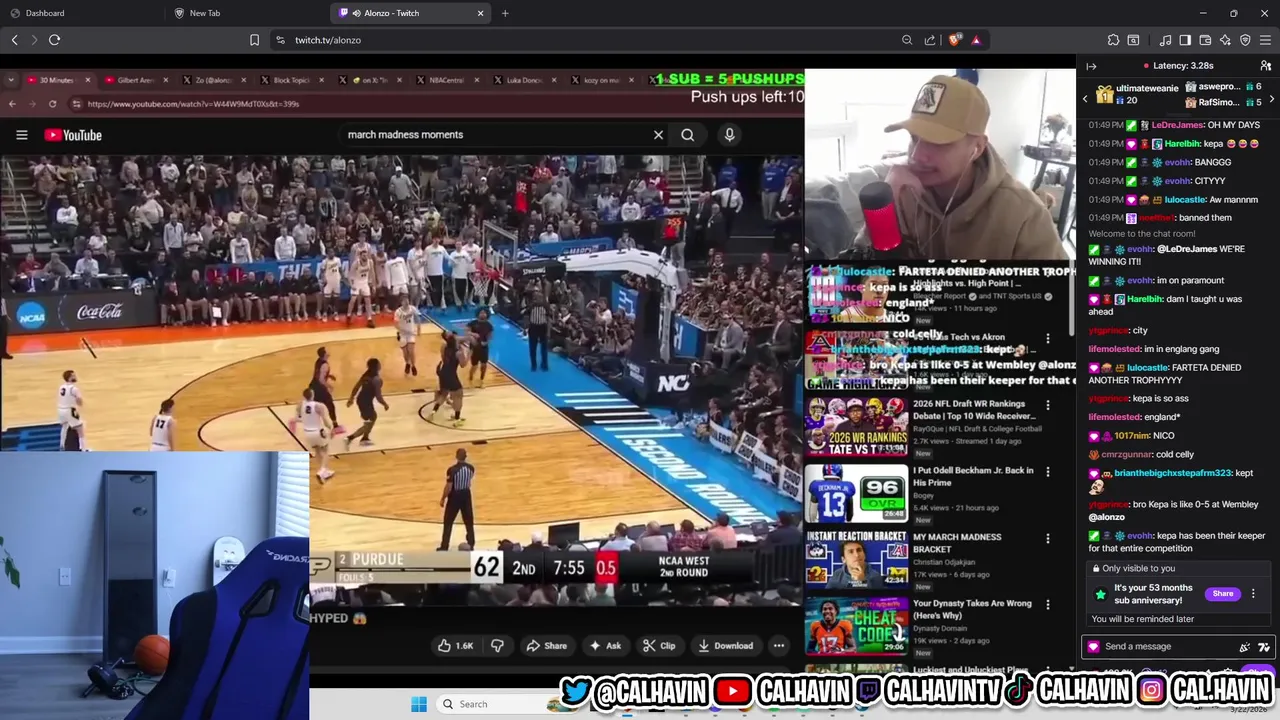Select the Alonzo - Twitch tab

(x=410, y=13)
